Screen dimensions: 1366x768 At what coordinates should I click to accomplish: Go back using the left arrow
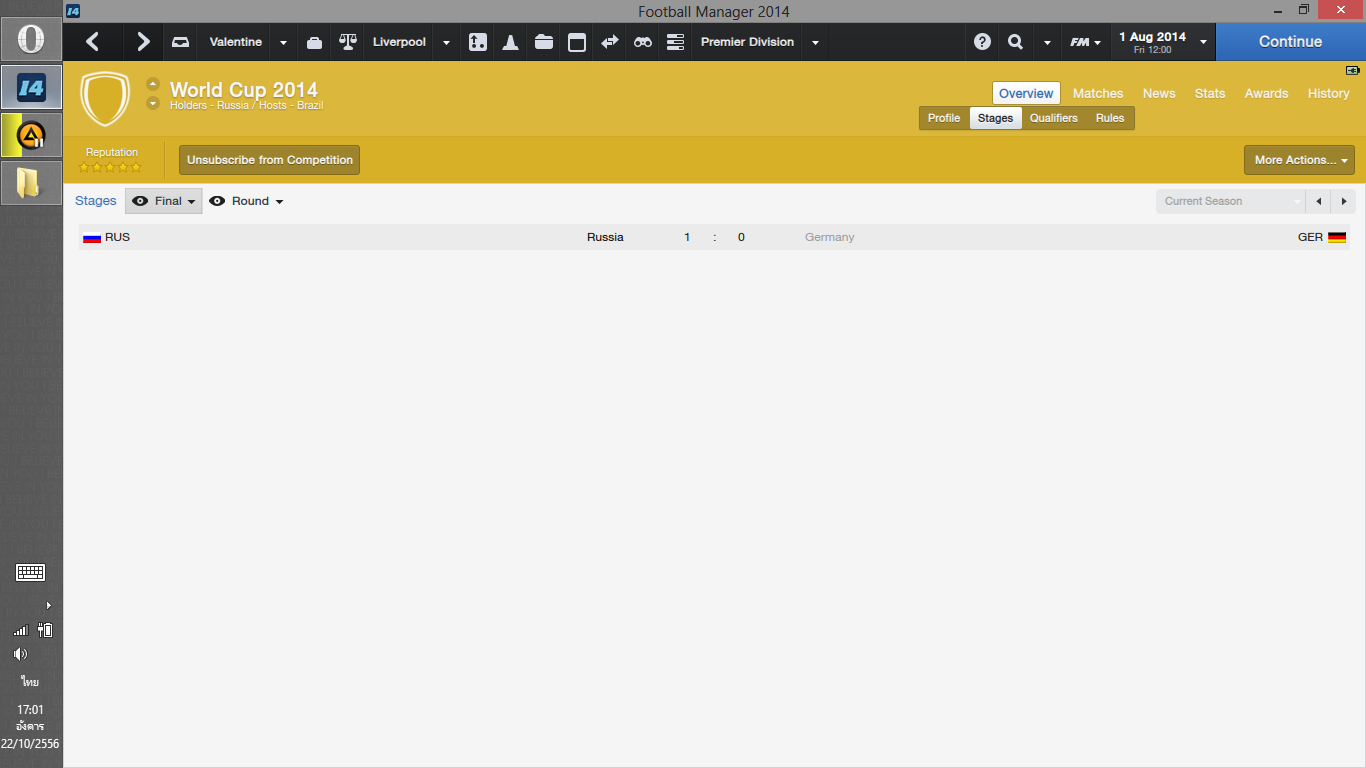[93, 42]
